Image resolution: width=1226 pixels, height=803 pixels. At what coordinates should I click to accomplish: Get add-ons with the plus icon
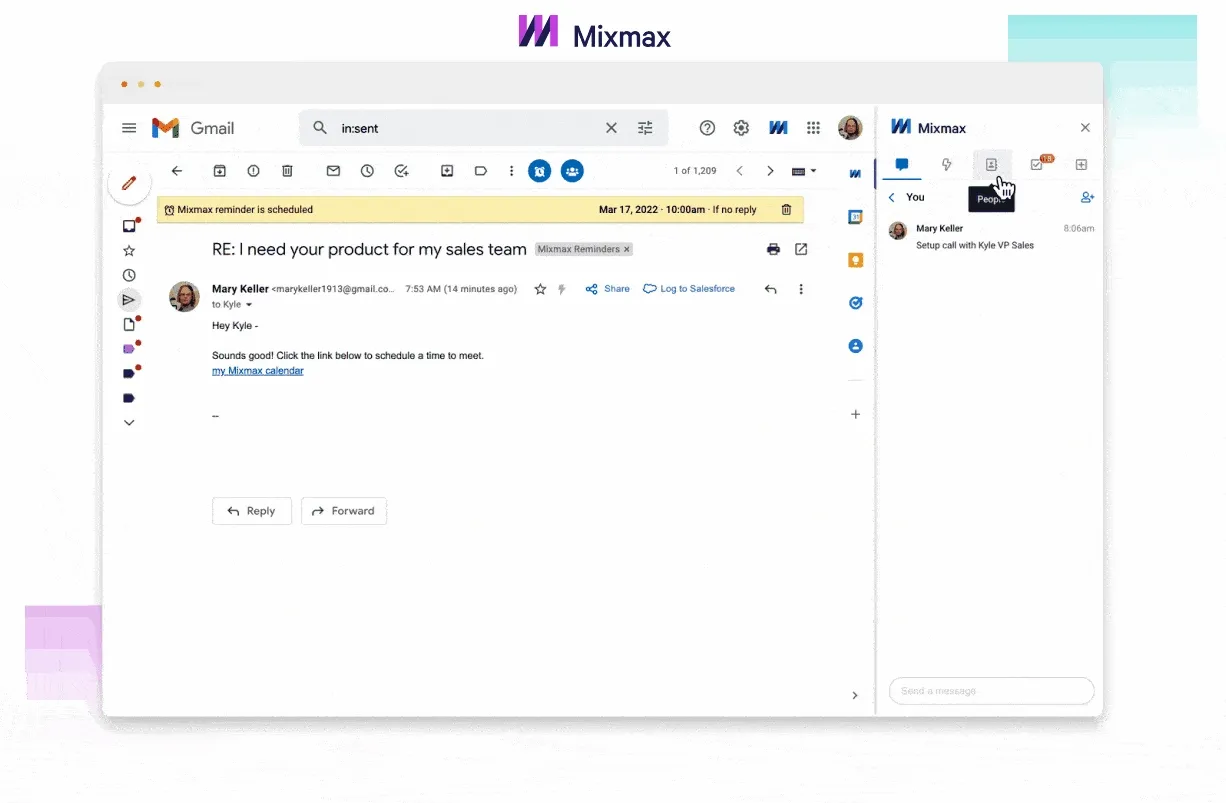point(855,414)
